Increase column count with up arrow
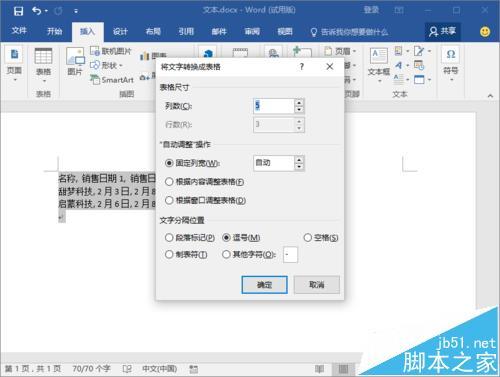The width and height of the screenshot is (500, 377). (x=299, y=103)
